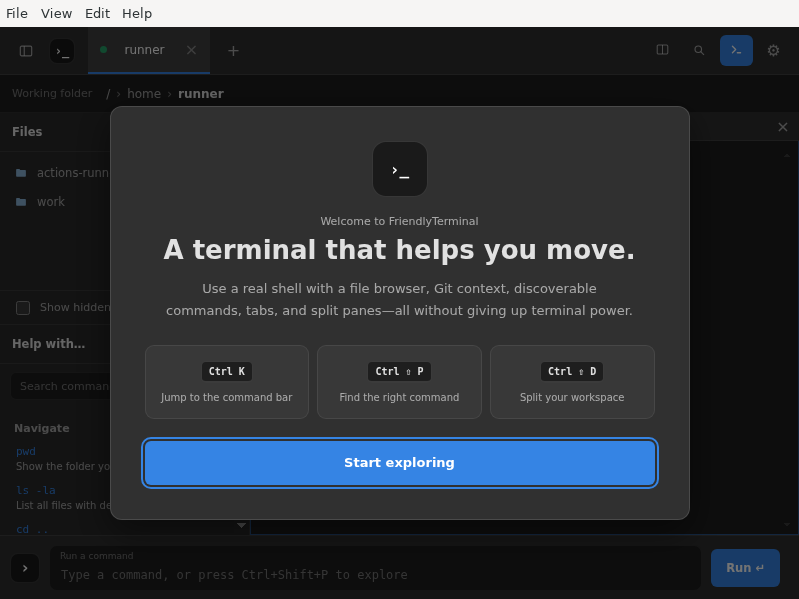Click the chevron prompt icon beside command input

(x=25, y=568)
